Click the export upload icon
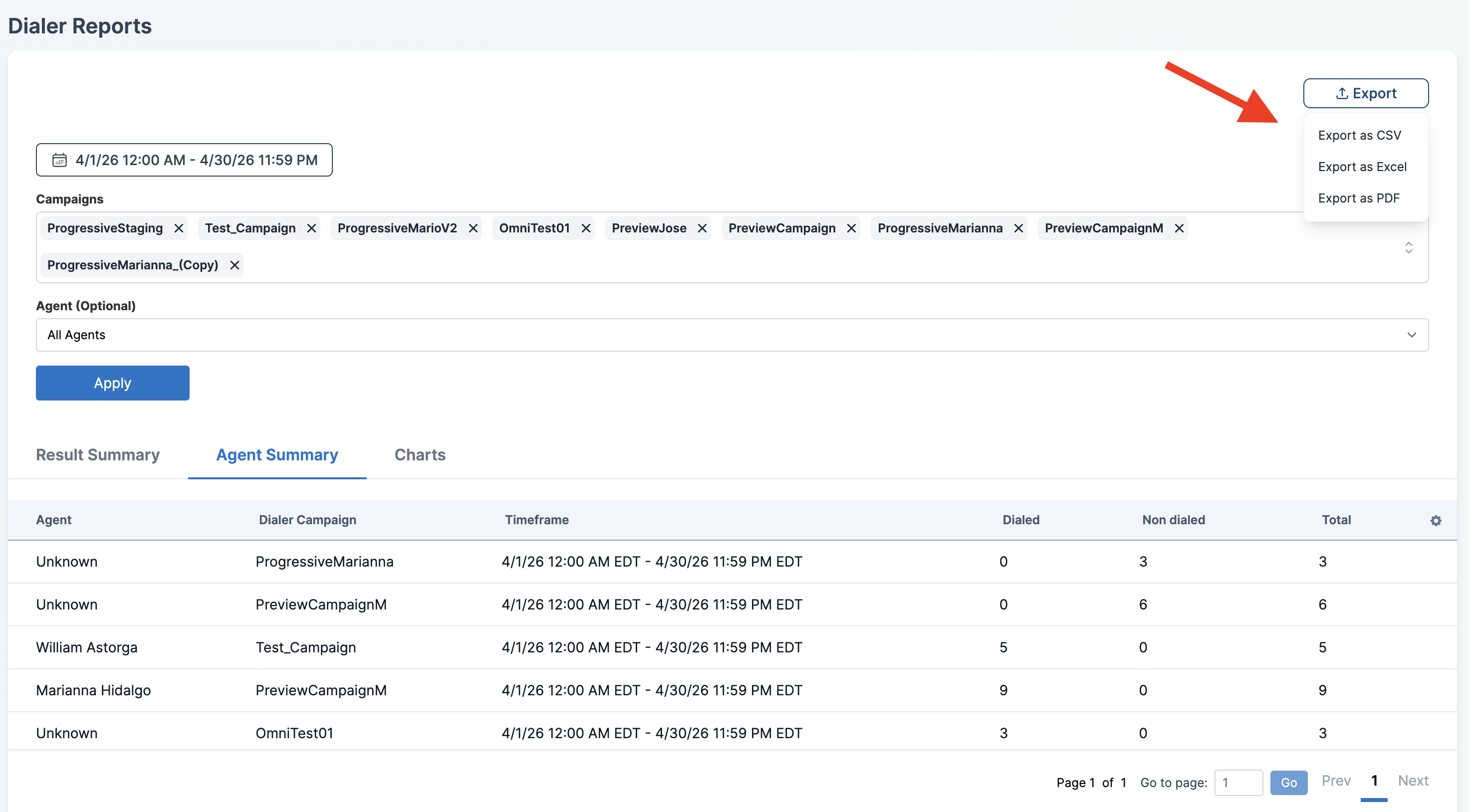The image size is (1469, 812). [1342, 93]
